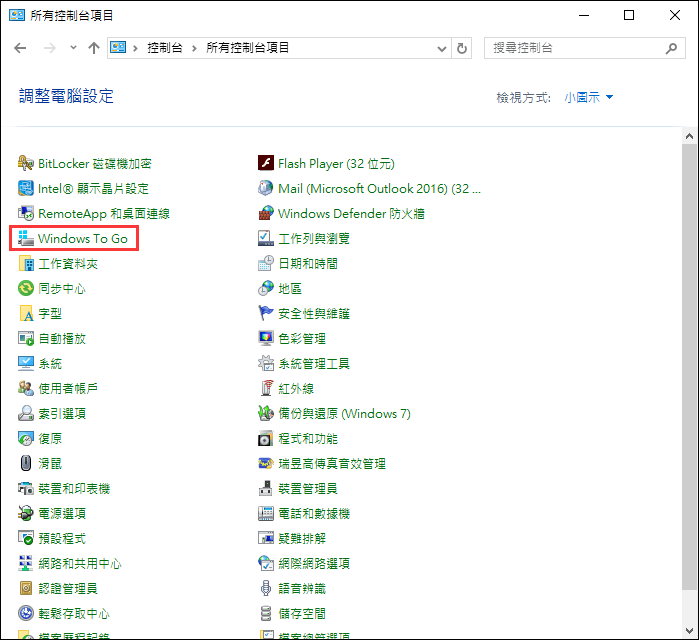Image resolution: width=699 pixels, height=640 pixels.
Task: Expand chevron after 控制台 in breadcrumb
Action: (194, 48)
